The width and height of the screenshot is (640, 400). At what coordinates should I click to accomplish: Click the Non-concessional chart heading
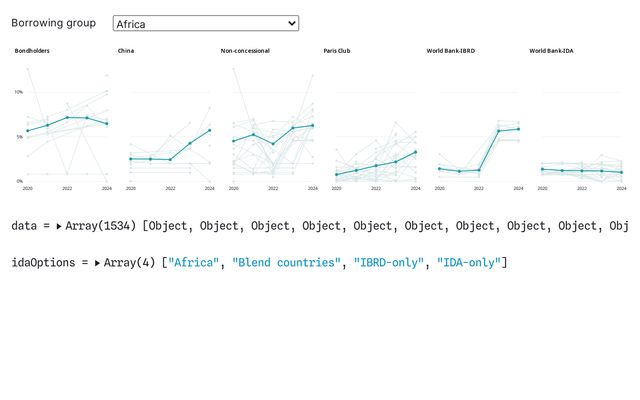(245, 51)
